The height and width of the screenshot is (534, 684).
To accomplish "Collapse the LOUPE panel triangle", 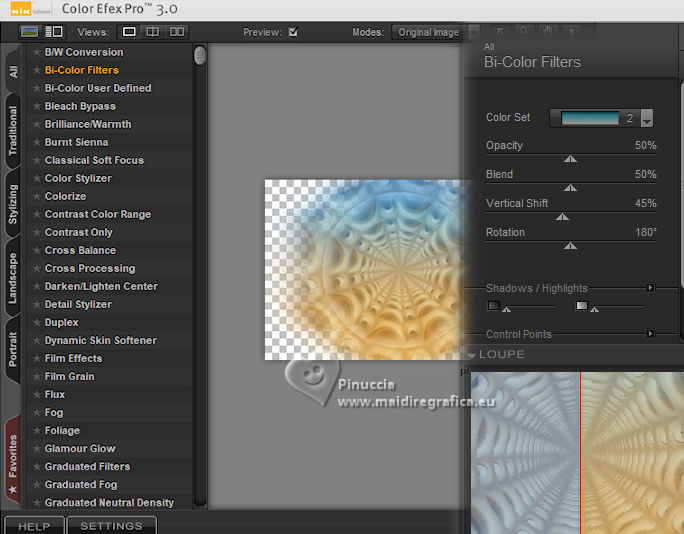I will [x=472, y=355].
